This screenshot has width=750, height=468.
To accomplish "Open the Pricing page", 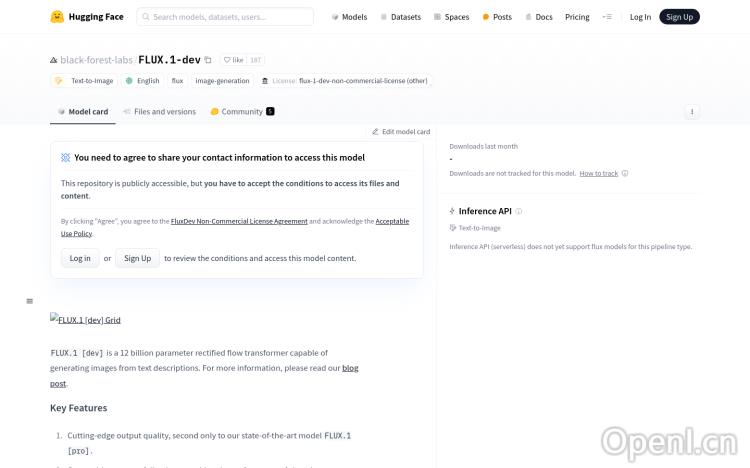I will point(577,17).
